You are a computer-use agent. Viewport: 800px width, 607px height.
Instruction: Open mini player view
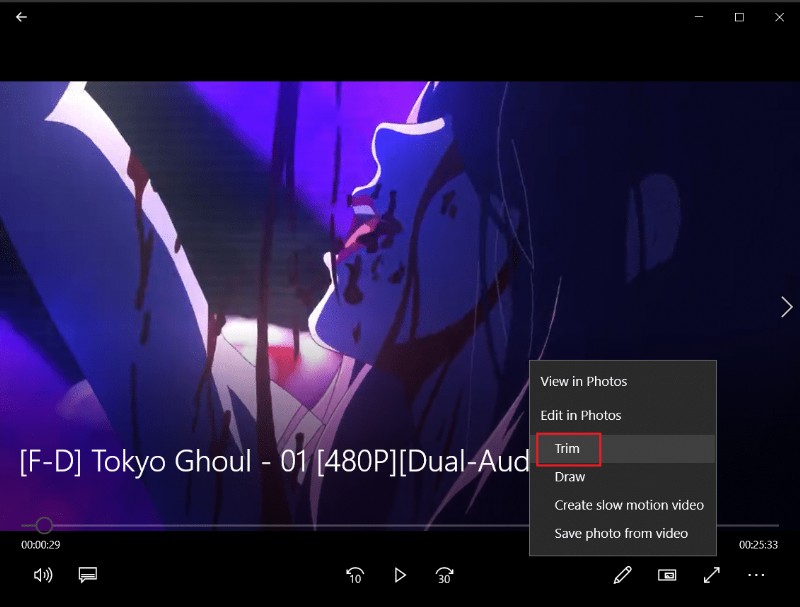point(667,575)
